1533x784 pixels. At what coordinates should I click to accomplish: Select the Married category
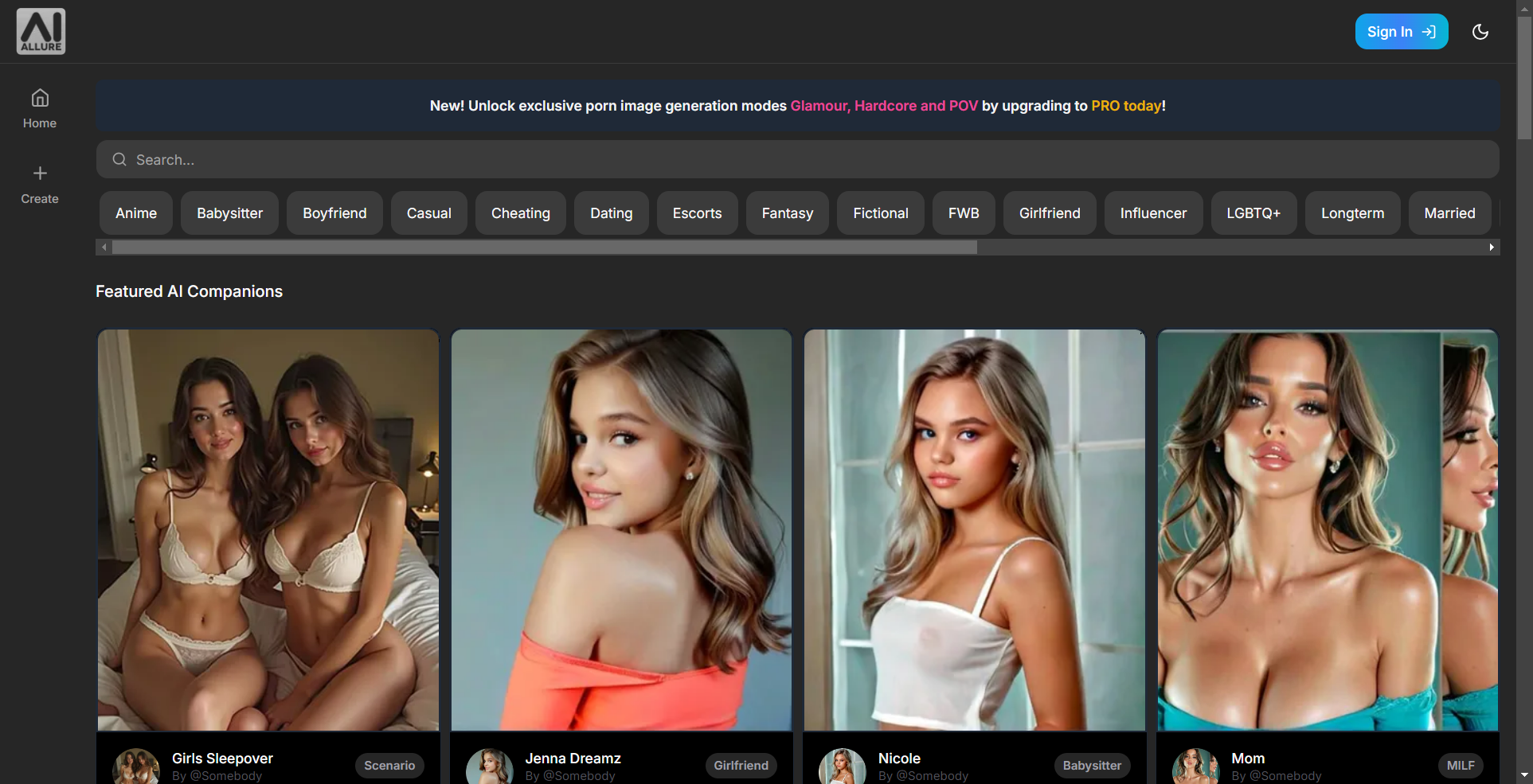point(1450,213)
